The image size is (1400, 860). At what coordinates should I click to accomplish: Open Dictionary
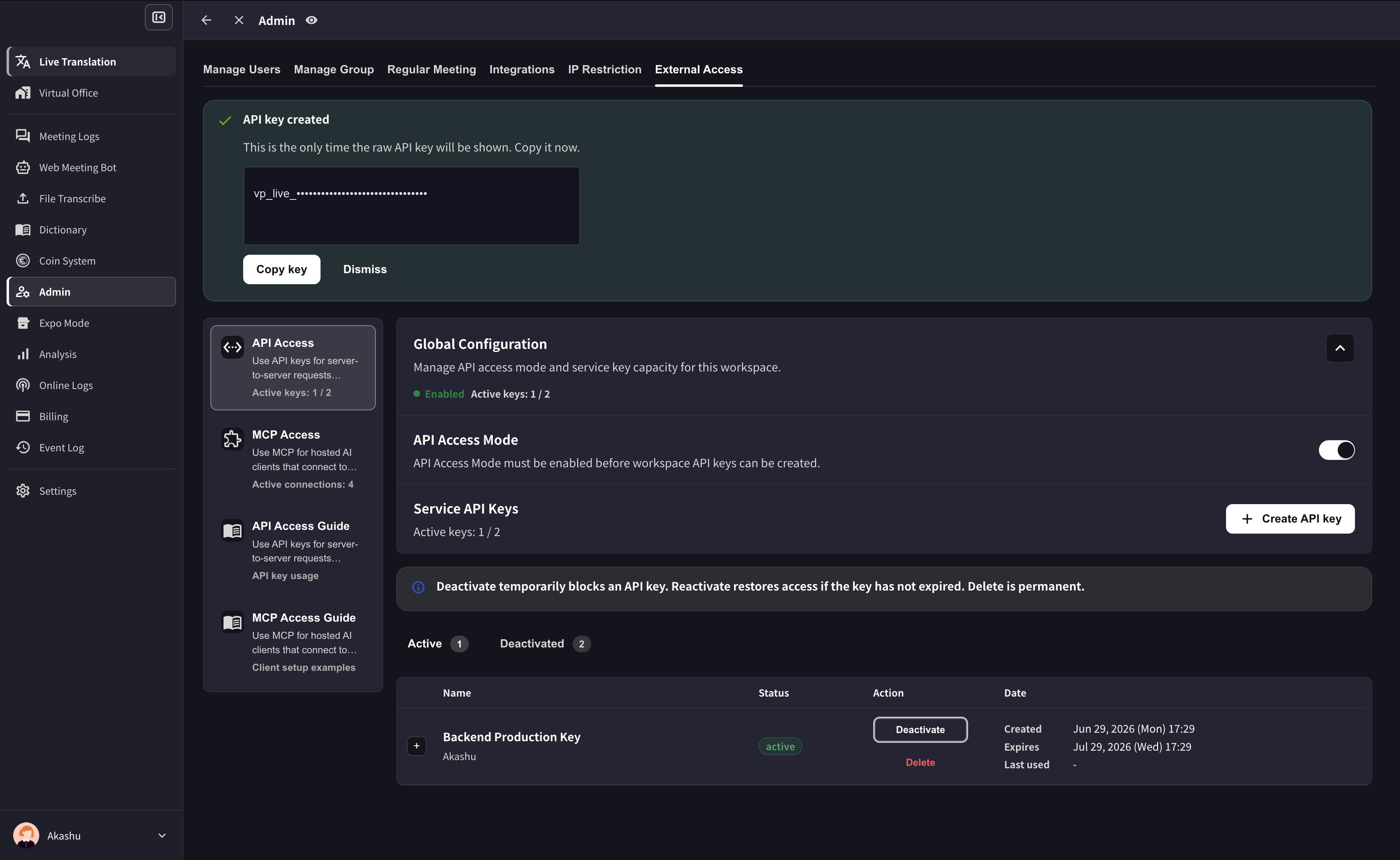click(x=91, y=230)
